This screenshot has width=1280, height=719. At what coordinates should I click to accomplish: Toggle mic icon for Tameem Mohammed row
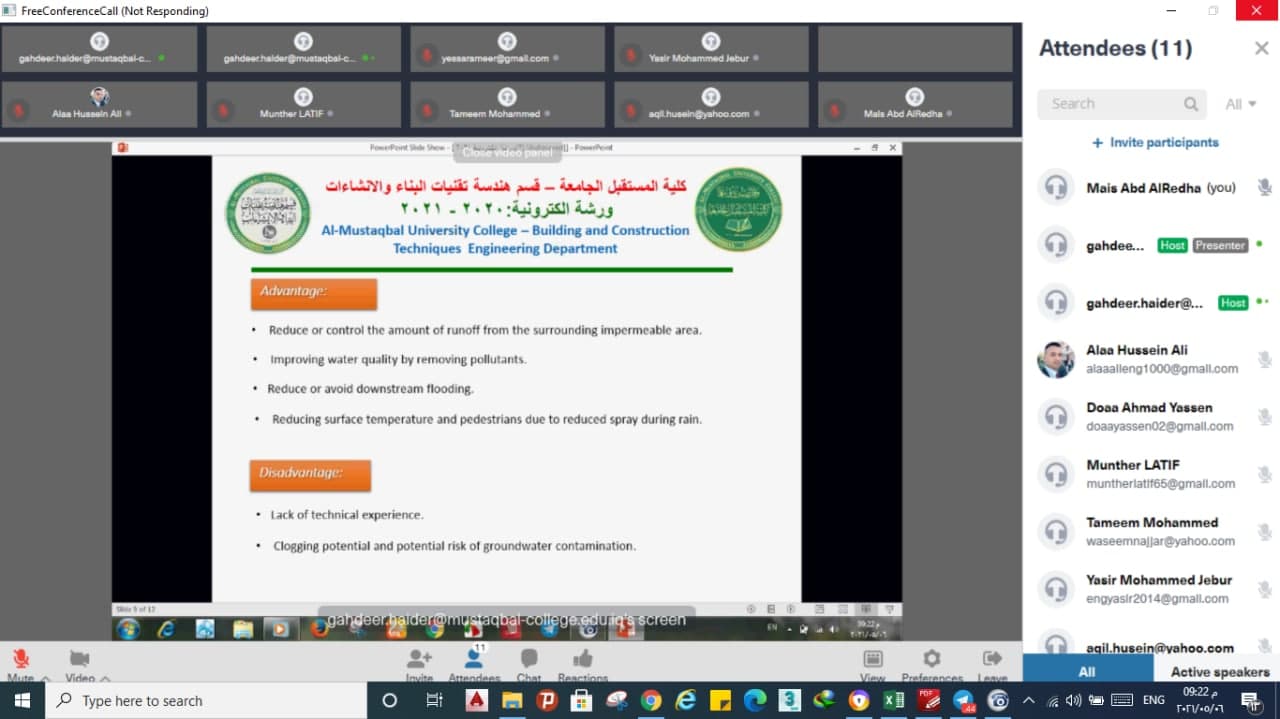tap(1265, 531)
